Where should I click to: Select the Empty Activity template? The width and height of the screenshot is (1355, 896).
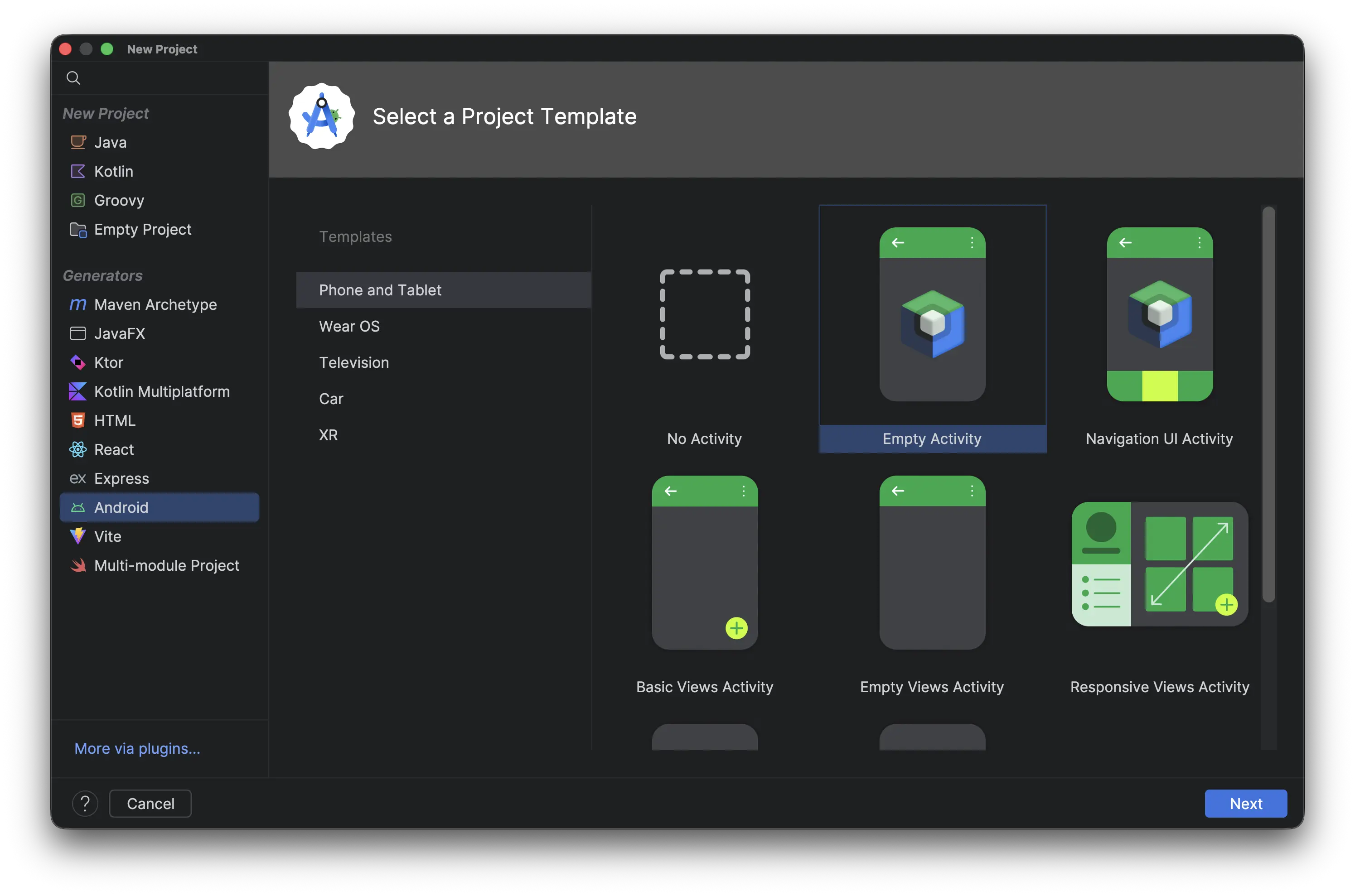(933, 329)
